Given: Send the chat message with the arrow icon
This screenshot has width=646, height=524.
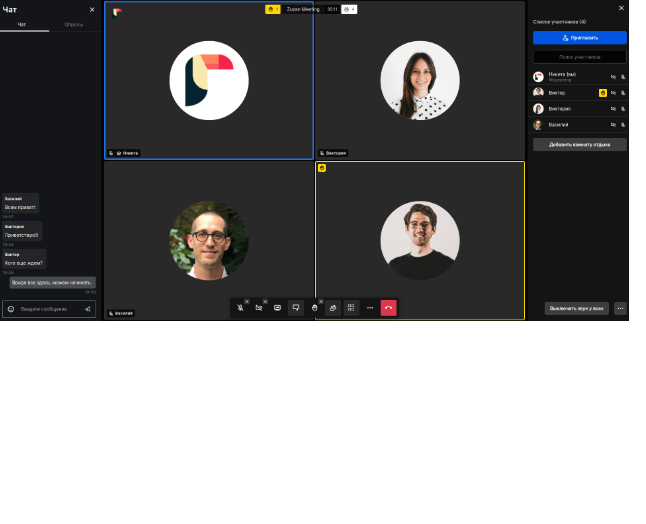Looking at the screenshot, I should [x=88, y=309].
